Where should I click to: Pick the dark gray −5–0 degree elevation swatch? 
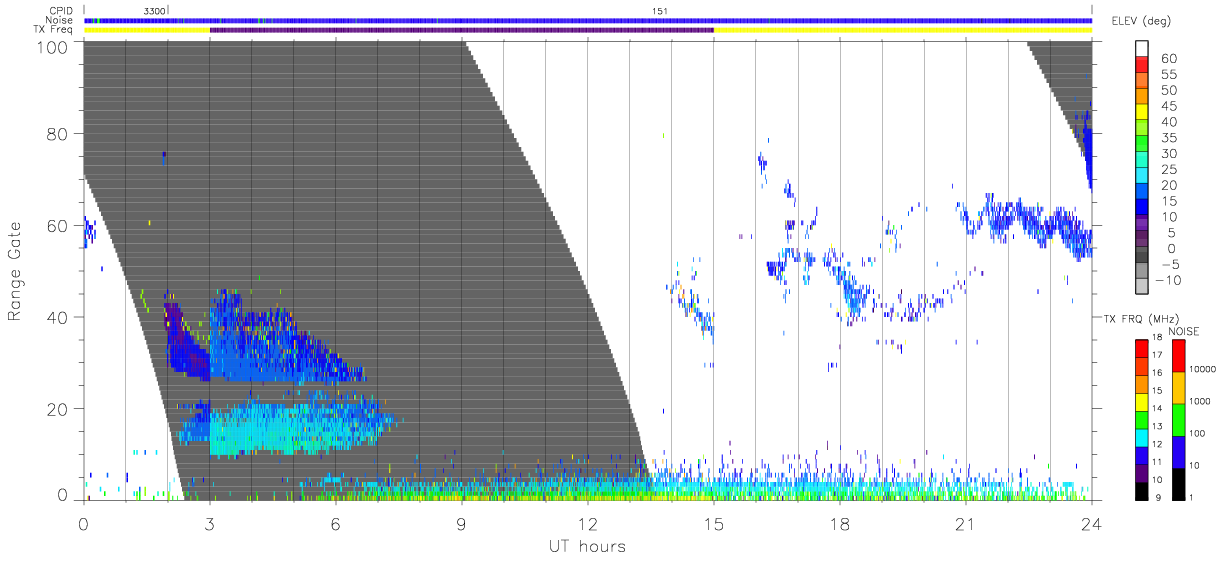(1143, 257)
